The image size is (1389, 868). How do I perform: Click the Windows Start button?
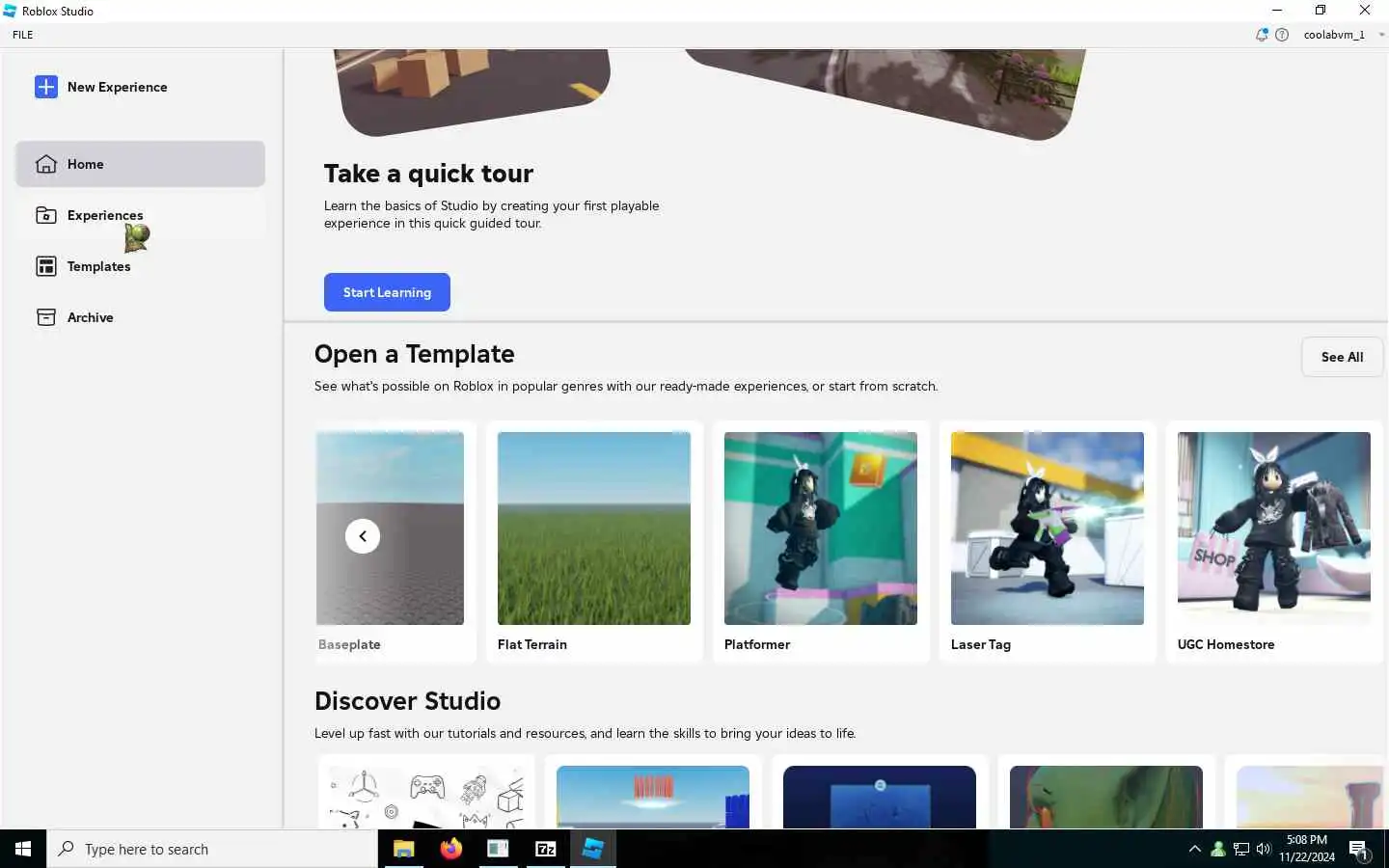point(23,849)
